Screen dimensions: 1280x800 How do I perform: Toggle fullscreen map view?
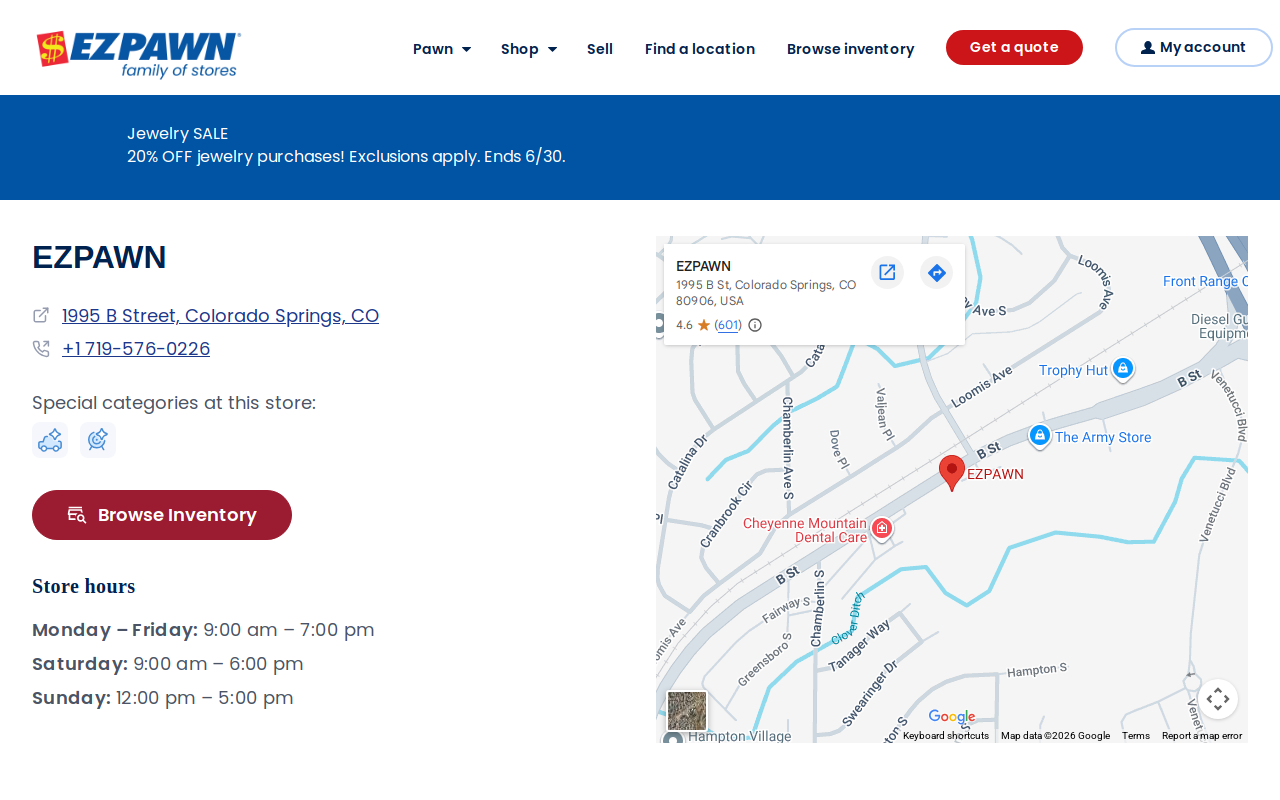click(1218, 699)
